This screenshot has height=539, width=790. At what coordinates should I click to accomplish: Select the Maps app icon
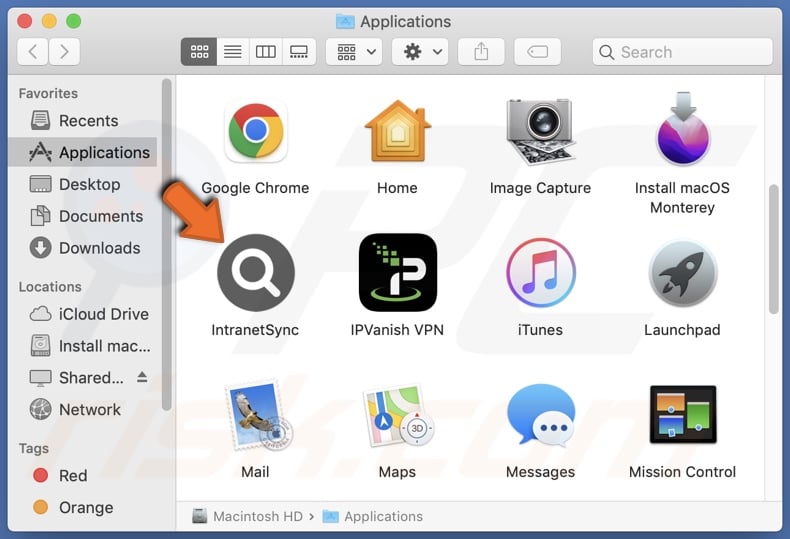[398, 415]
